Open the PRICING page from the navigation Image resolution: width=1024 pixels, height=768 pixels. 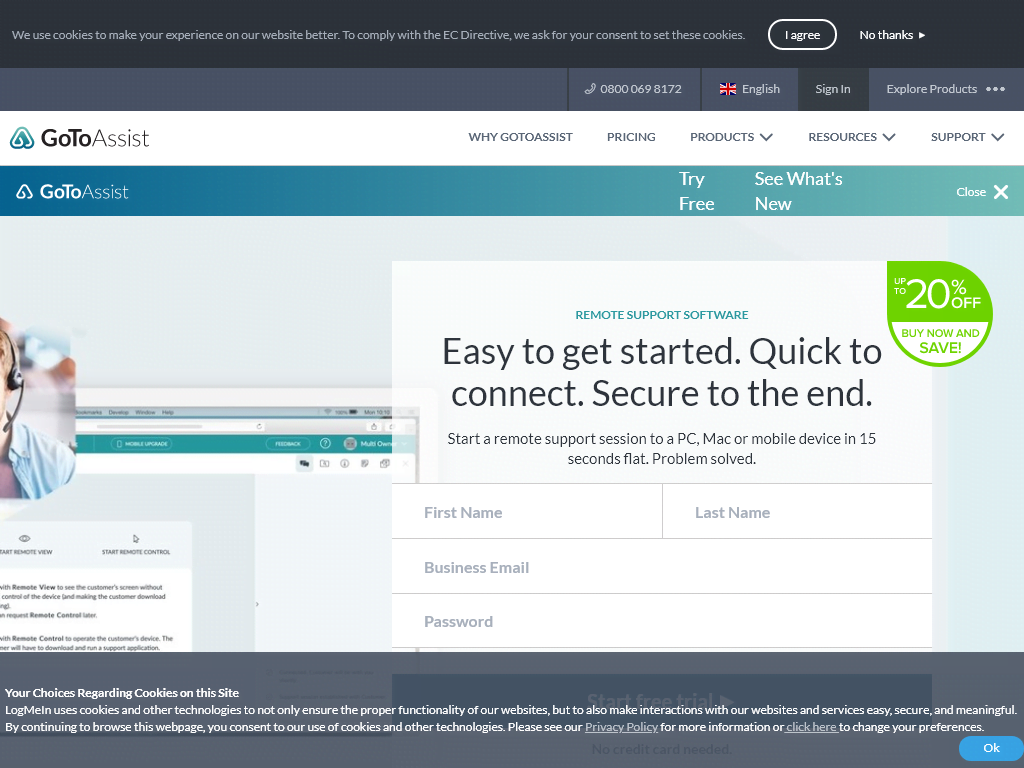(631, 137)
